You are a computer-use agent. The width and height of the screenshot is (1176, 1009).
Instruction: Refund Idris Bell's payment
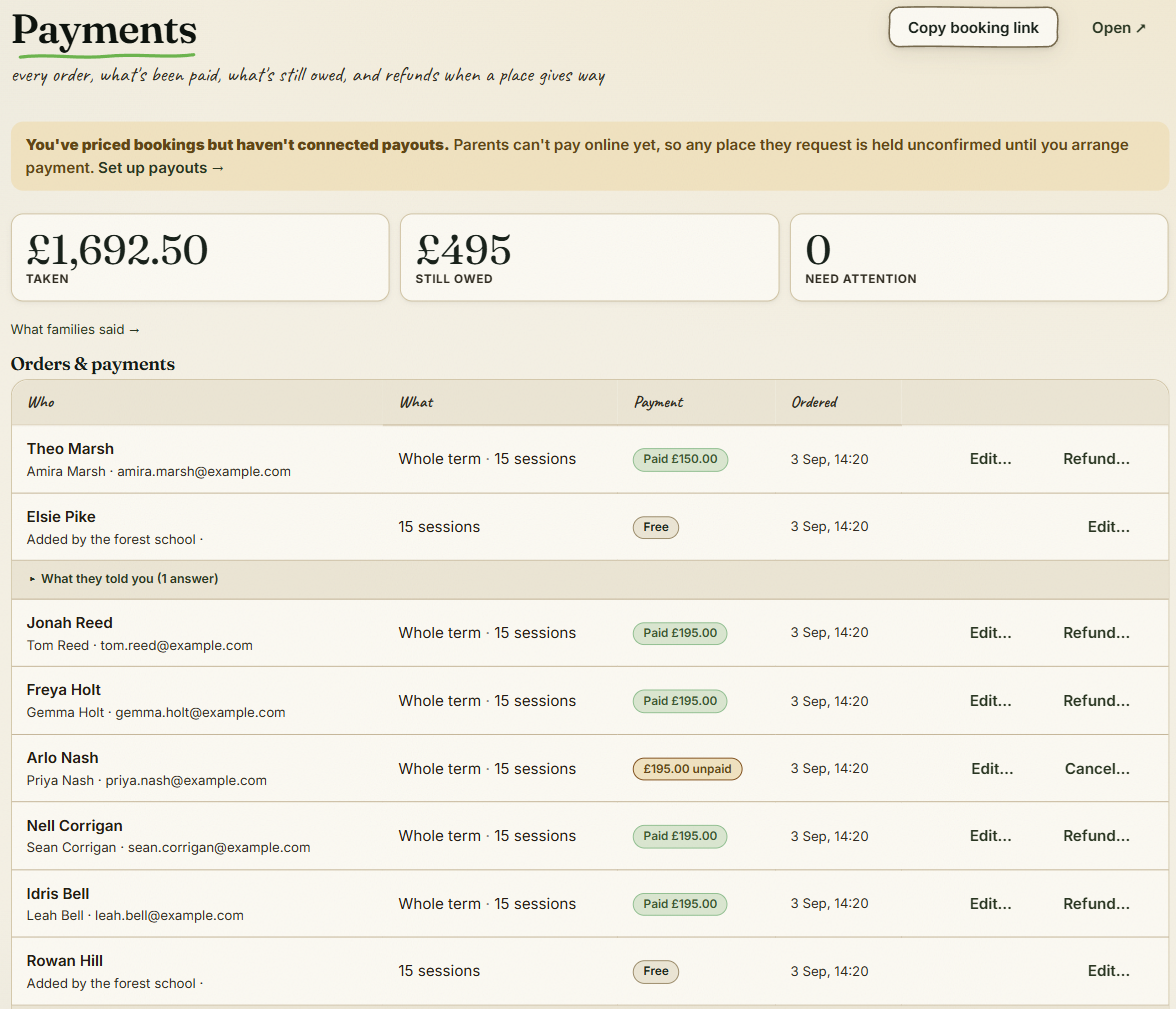click(1096, 904)
